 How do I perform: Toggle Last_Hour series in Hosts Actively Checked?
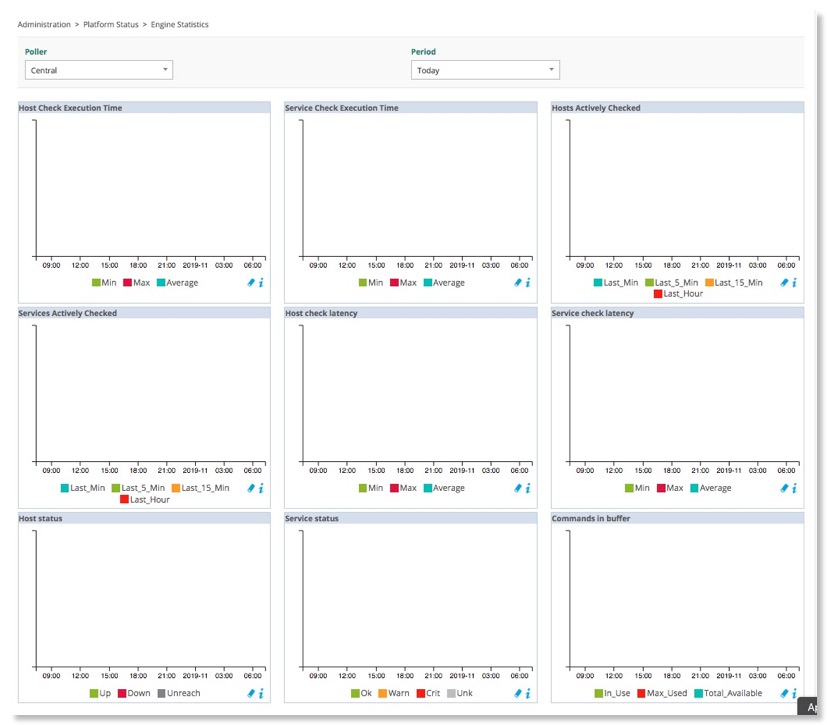pos(678,294)
